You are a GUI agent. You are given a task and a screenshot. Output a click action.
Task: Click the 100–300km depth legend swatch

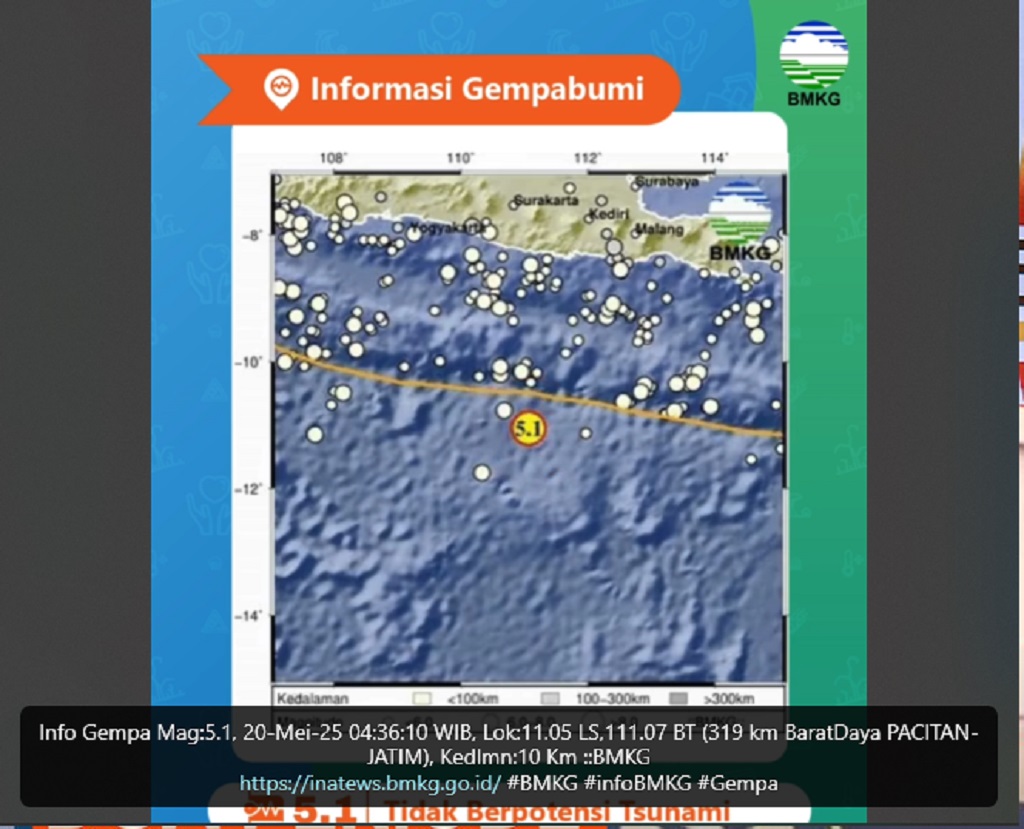click(x=550, y=698)
